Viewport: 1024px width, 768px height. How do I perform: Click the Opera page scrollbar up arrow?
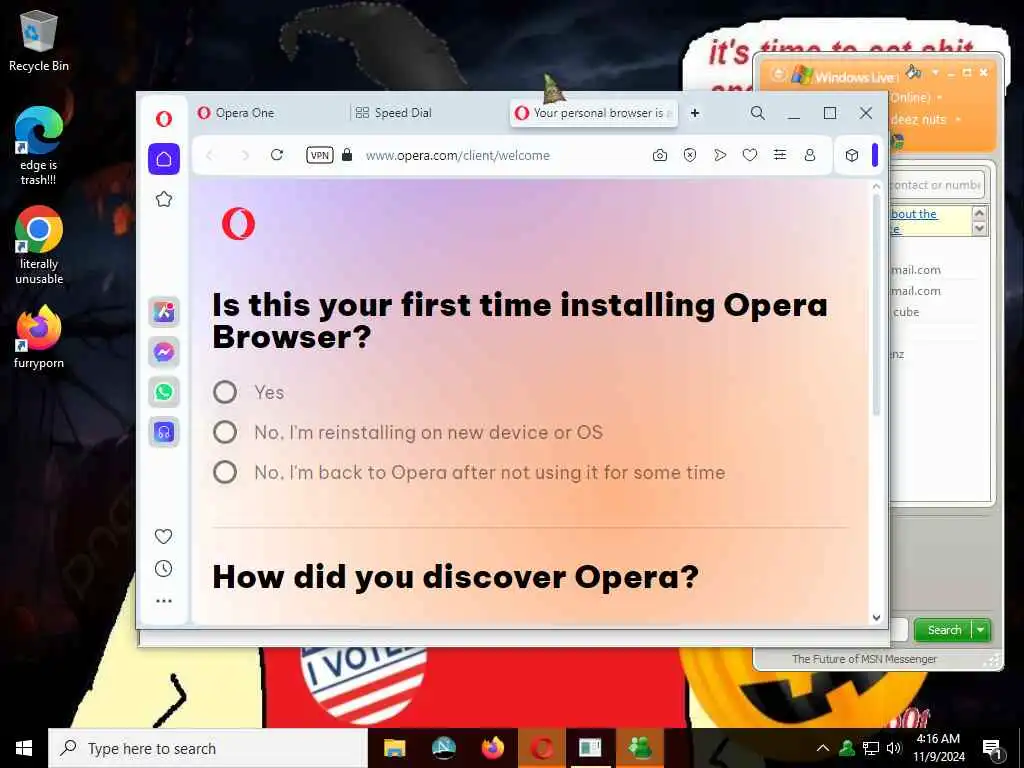pos(876,186)
